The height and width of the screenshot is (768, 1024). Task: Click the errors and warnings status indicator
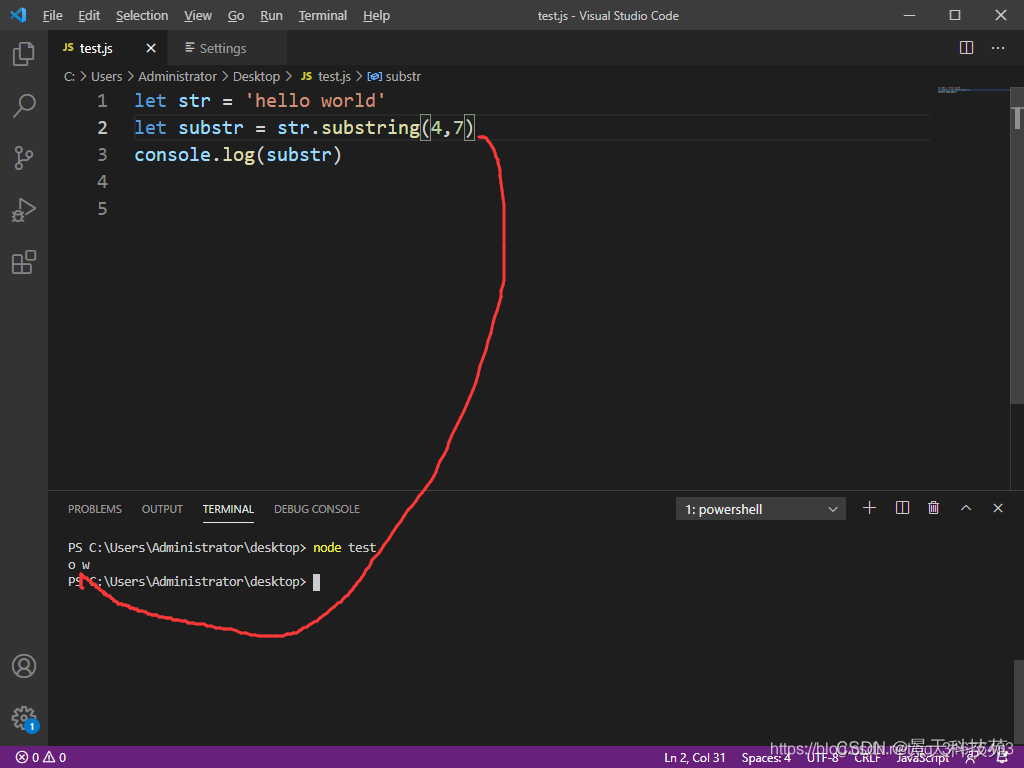click(40, 758)
